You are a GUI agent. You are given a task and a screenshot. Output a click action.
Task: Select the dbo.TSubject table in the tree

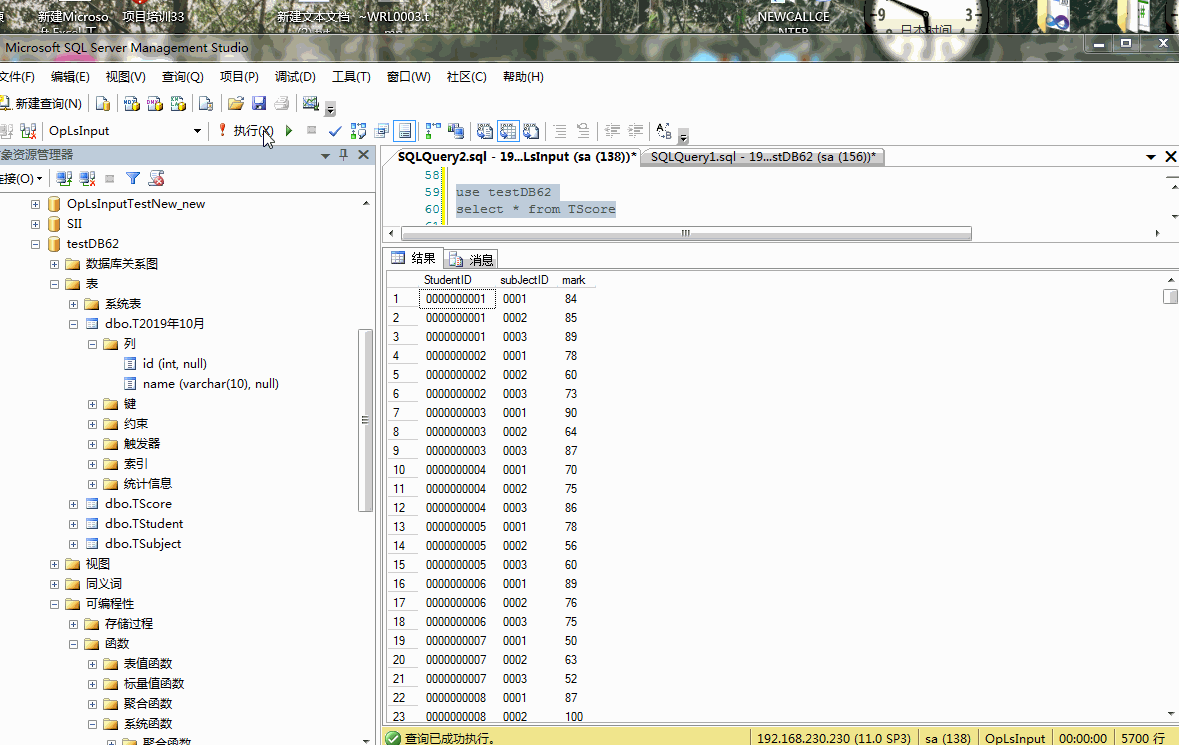[x=143, y=544]
